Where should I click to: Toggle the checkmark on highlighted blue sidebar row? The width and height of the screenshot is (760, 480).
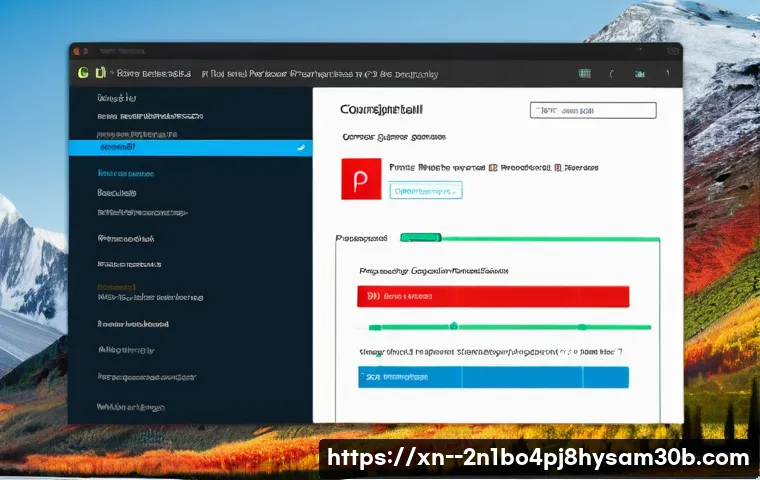(x=299, y=147)
